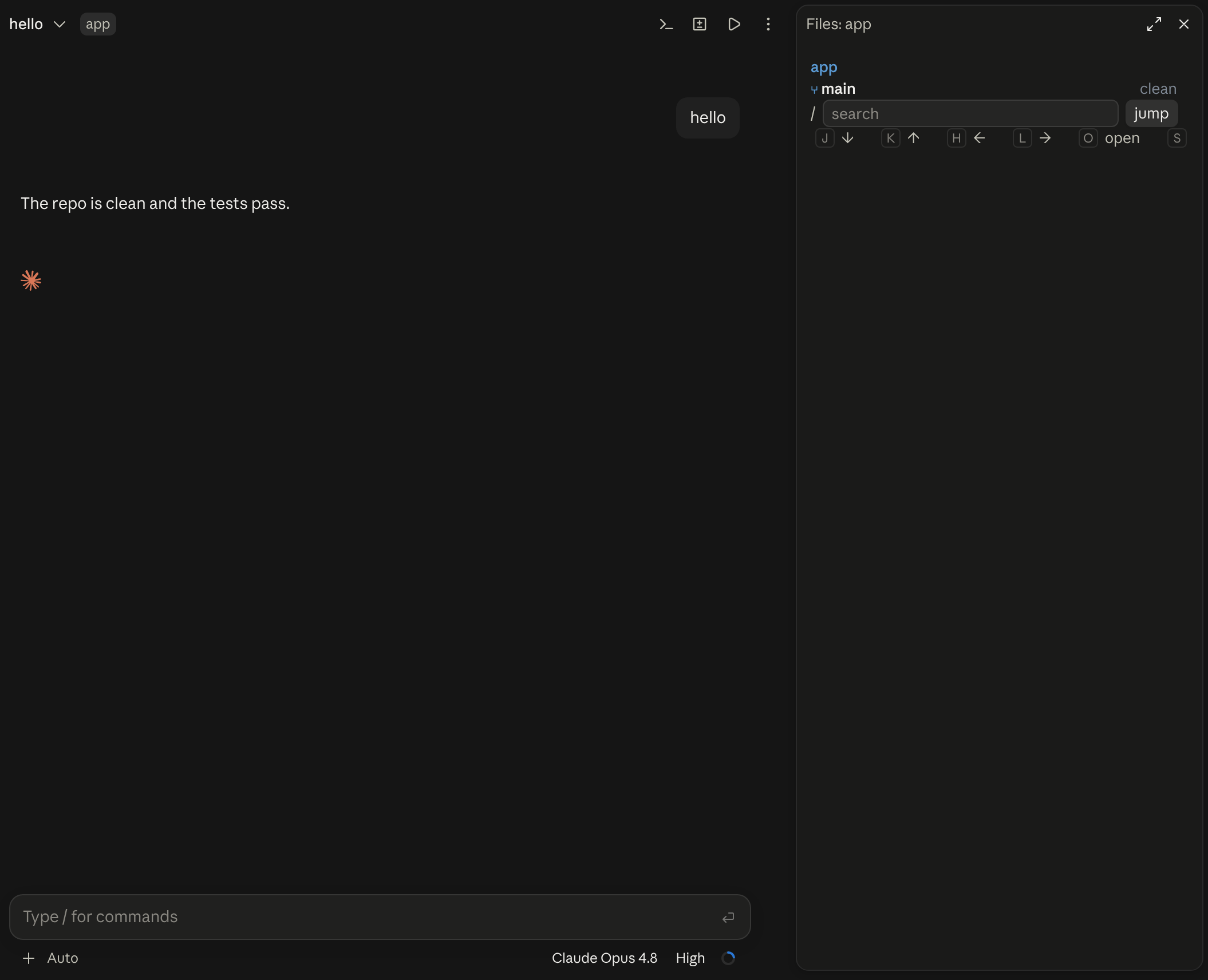Open the Claude Opus 4.8 model selector
1208x980 pixels.
[x=604, y=958]
